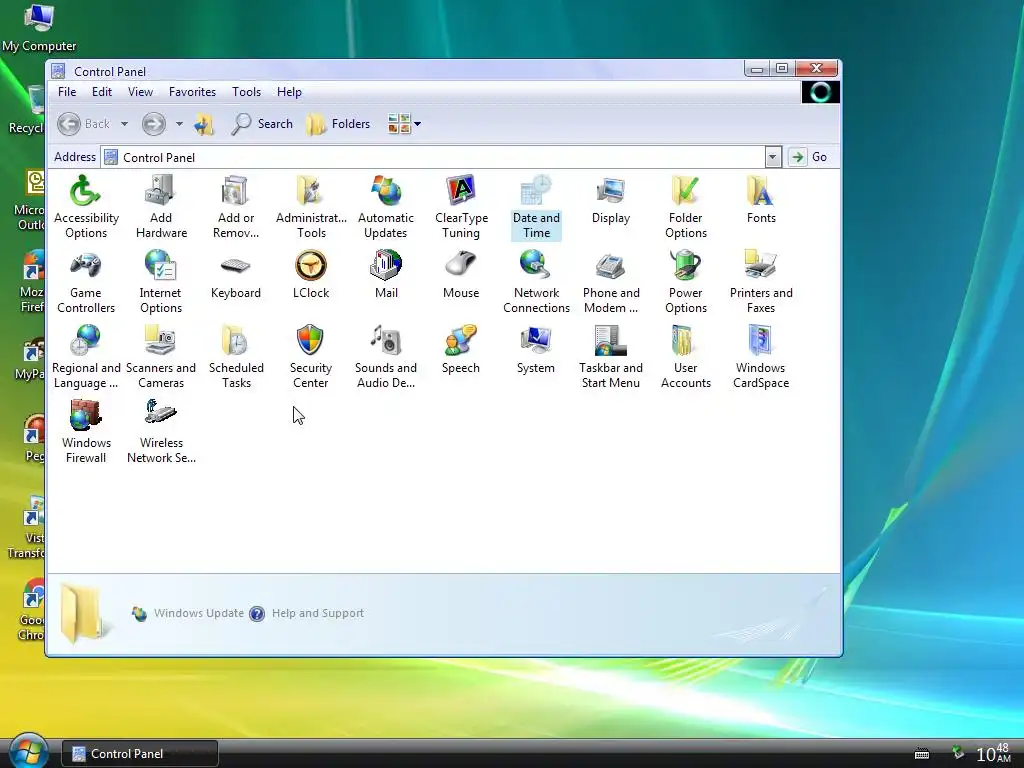Select ClearType Tuning icon
The width and height of the screenshot is (1024, 768).
(x=461, y=206)
